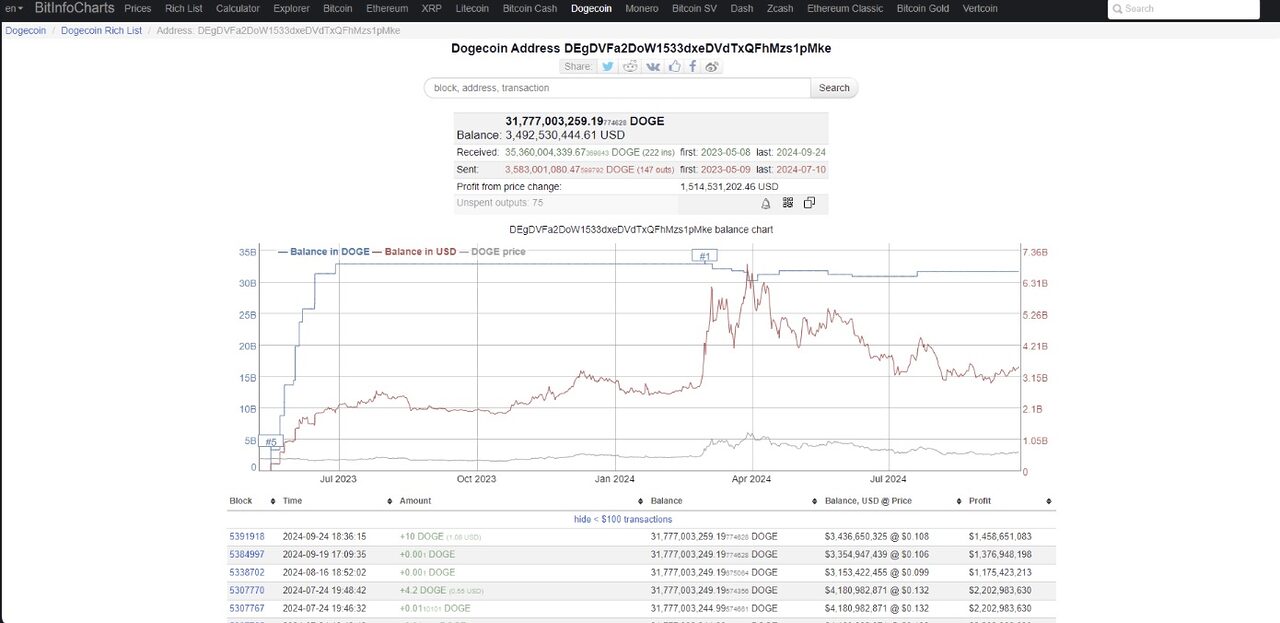
Task: Click the received last date 2024-09-24
Action: click(801, 152)
